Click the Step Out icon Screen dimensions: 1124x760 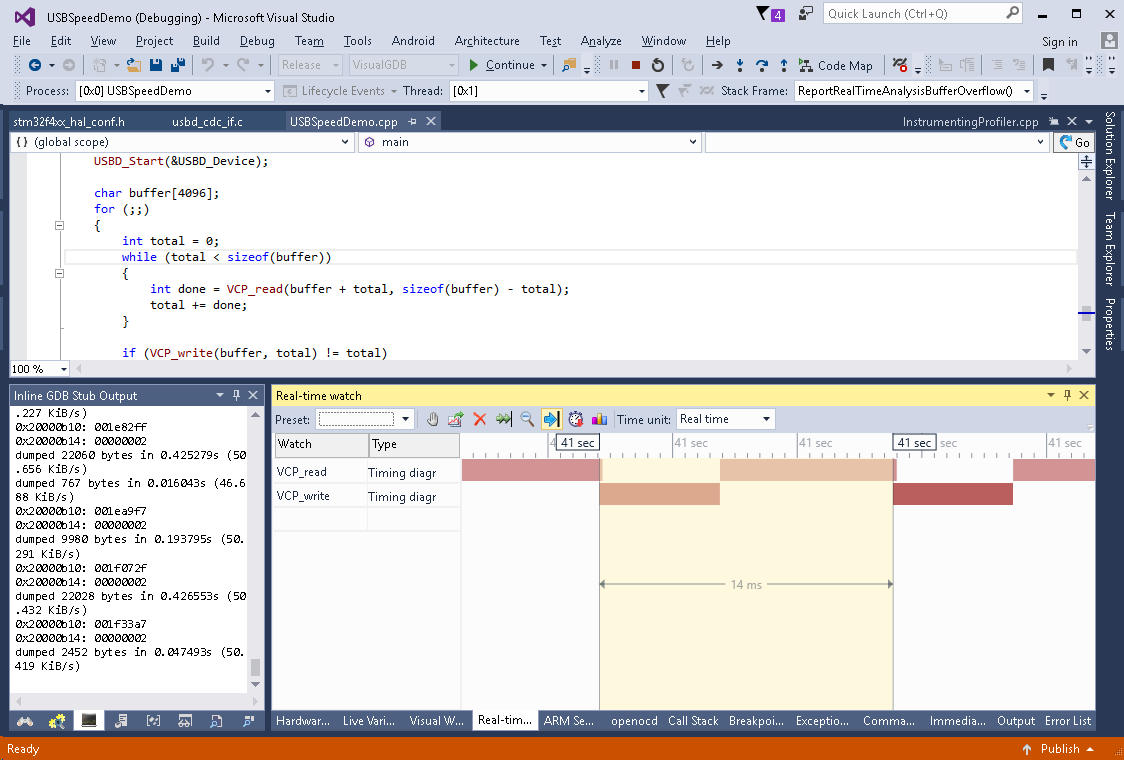pos(784,65)
